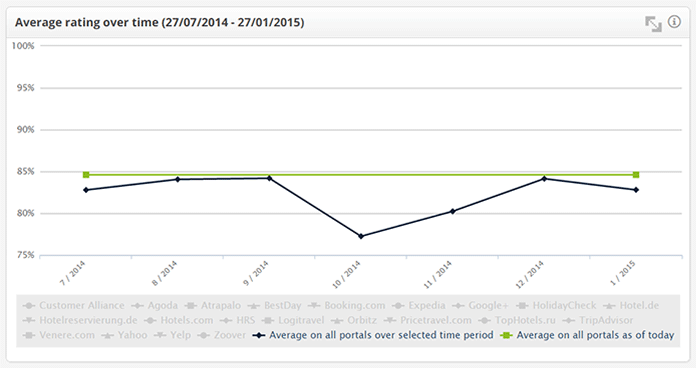Toggle Google+ series in legend
696x368 pixels.
point(480,305)
